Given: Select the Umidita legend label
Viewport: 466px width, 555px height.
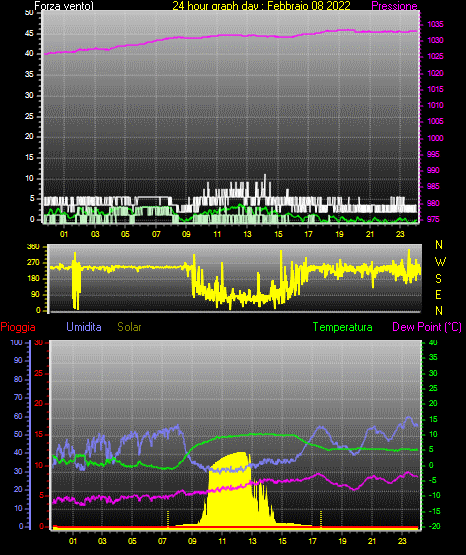Looking at the screenshot, I should point(84,327).
